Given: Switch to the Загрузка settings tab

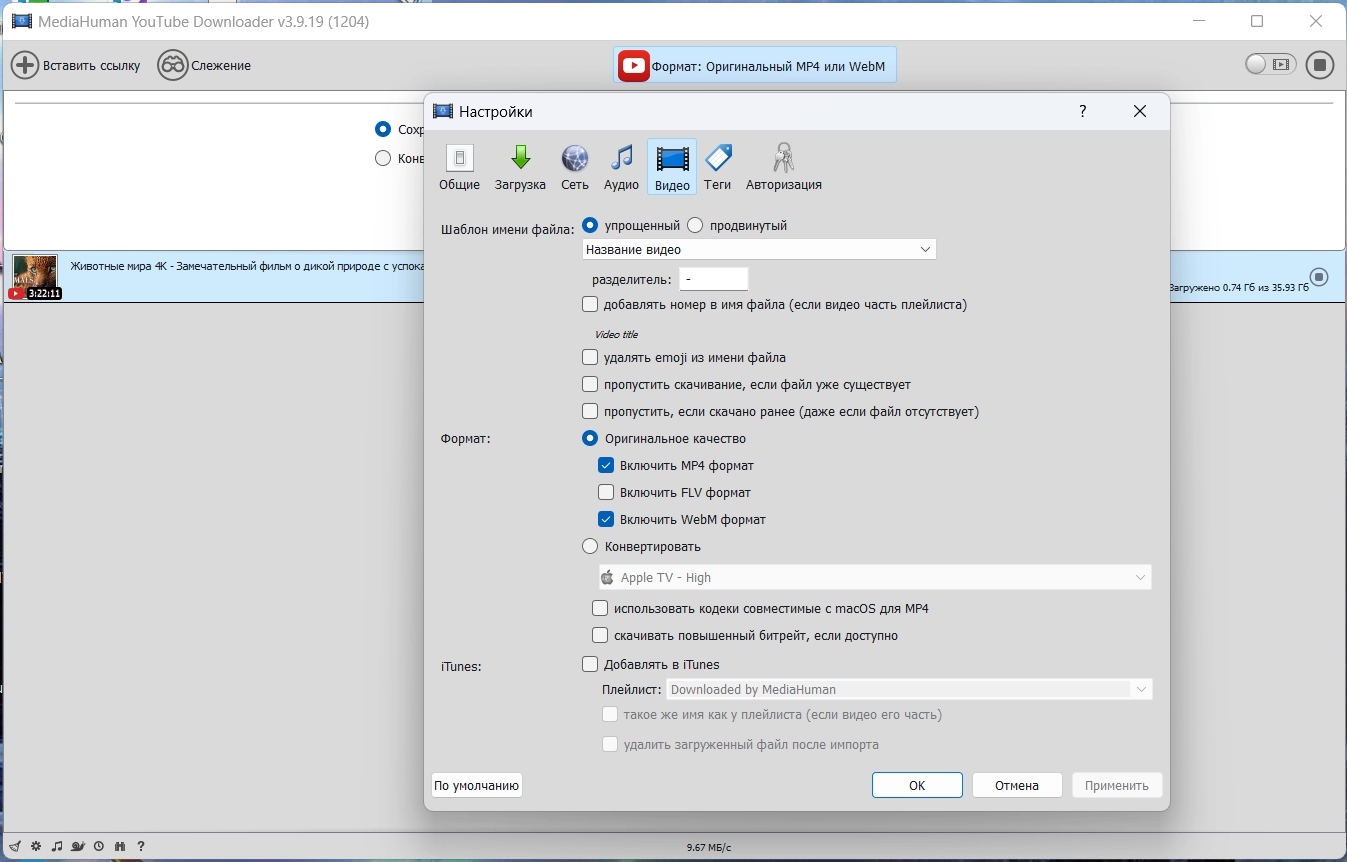Looking at the screenshot, I should coord(520,167).
